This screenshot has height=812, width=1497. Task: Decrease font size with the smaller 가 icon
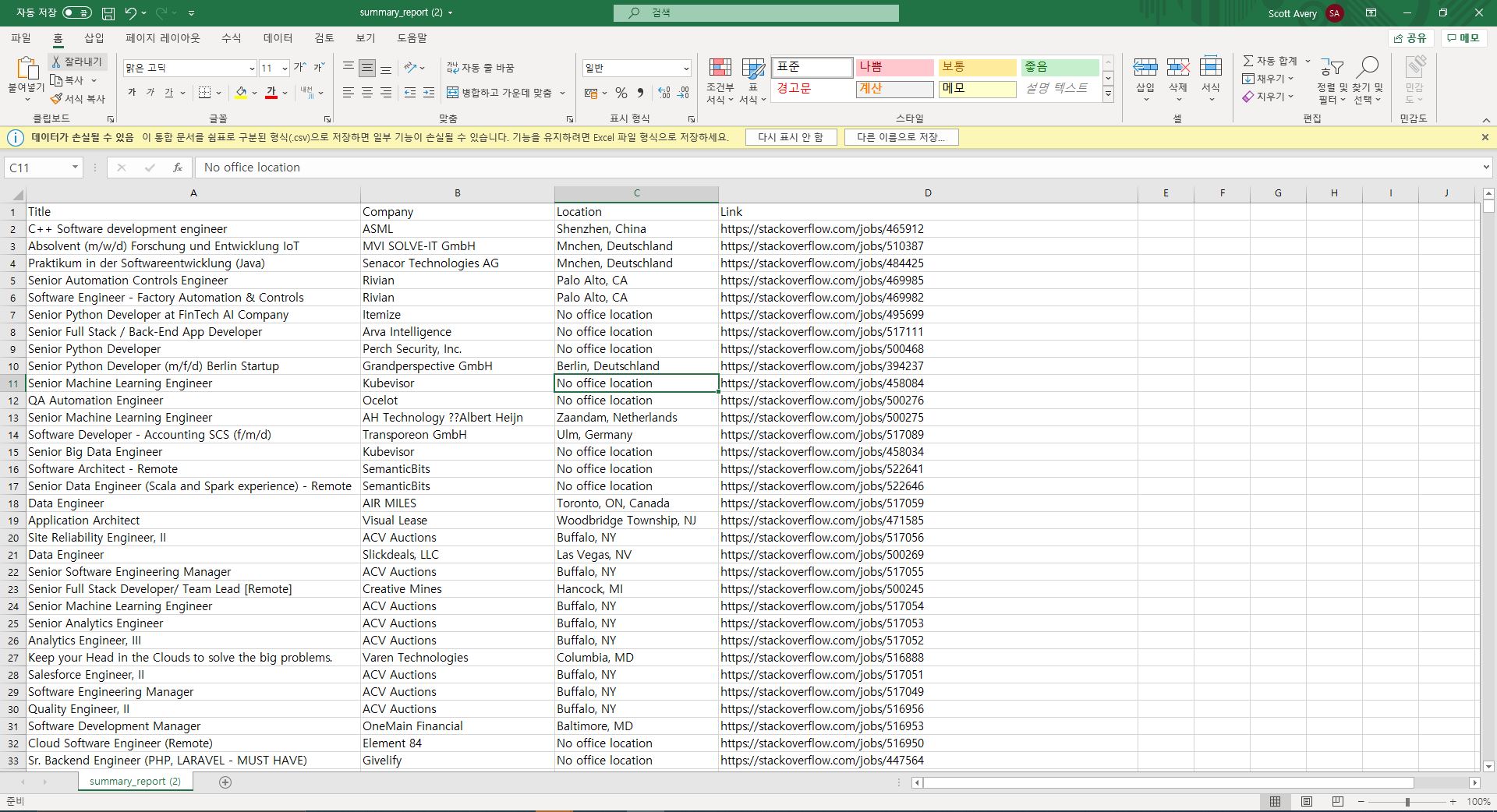tap(319, 68)
